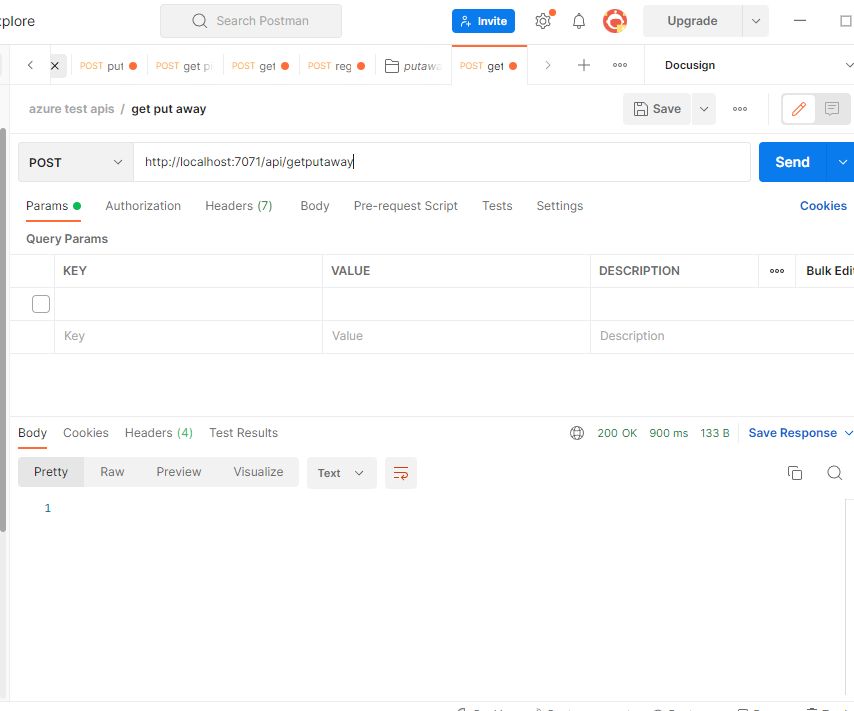The image size is (854, 711).
Task: Click the request URL input field
Action: pyautogui.click(x=442, y=162)
